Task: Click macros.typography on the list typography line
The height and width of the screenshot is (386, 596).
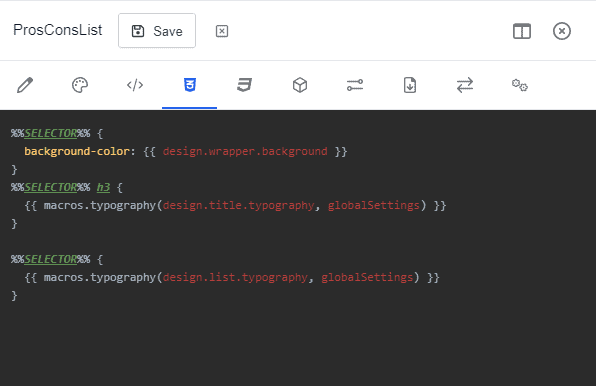Action: tap(100, 277)
